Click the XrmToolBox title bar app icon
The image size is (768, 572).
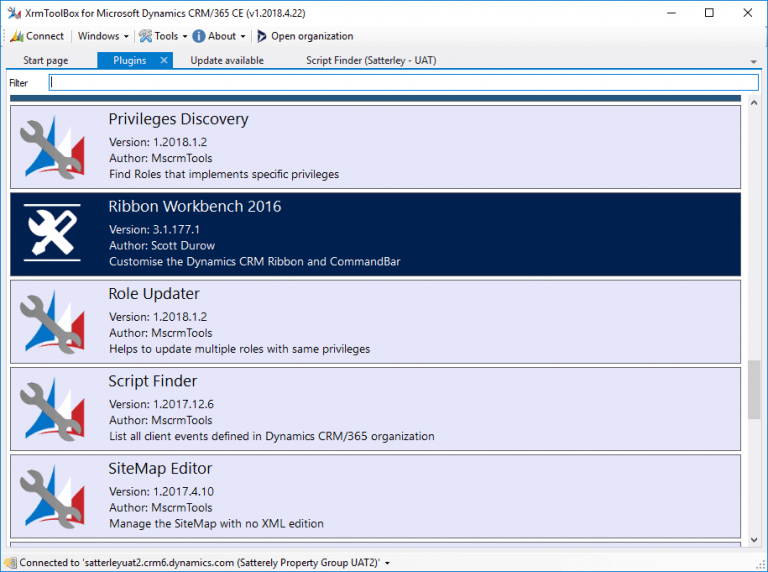click(x=14, y=13)
